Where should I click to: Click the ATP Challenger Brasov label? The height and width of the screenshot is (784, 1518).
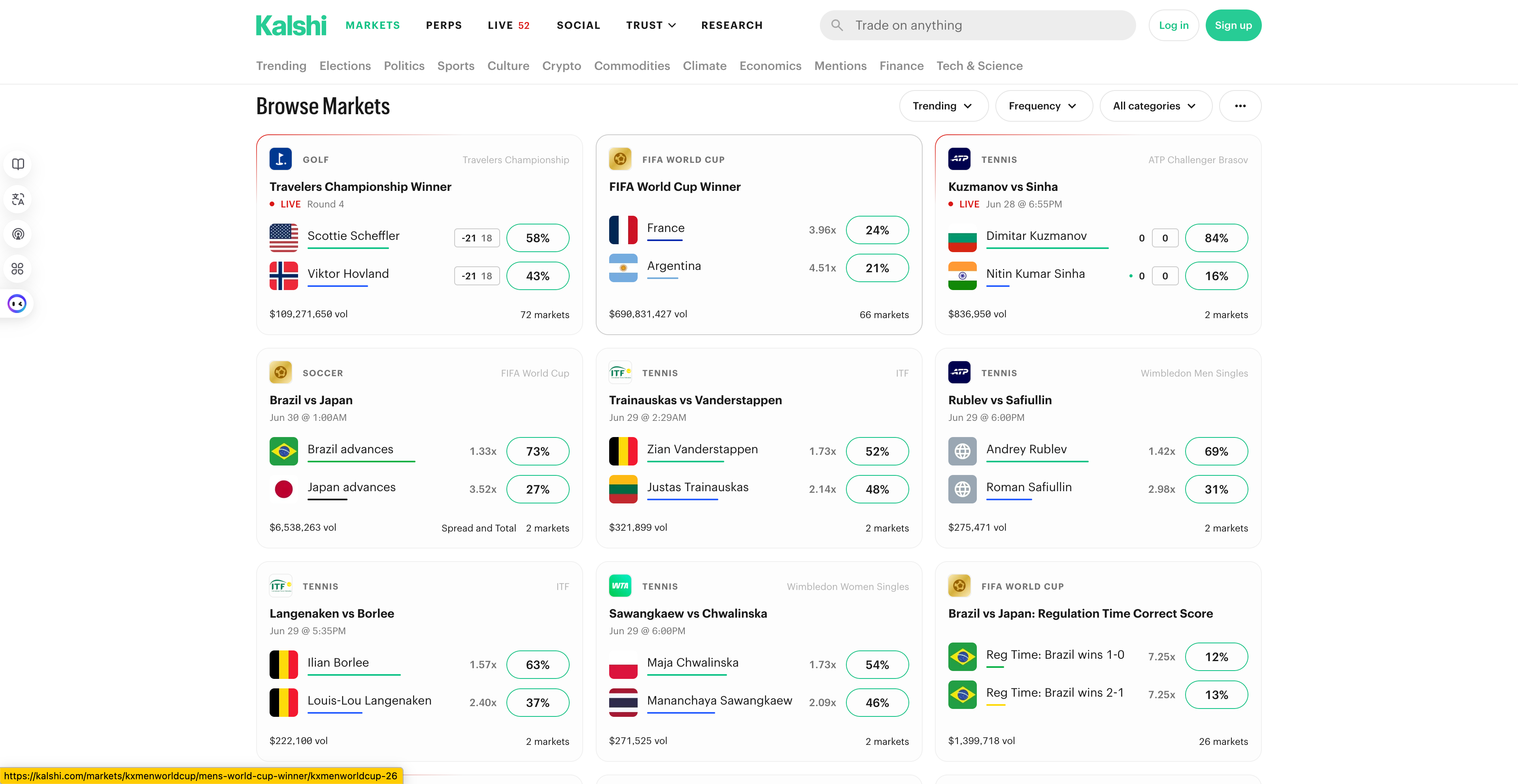pos(1197,160)
